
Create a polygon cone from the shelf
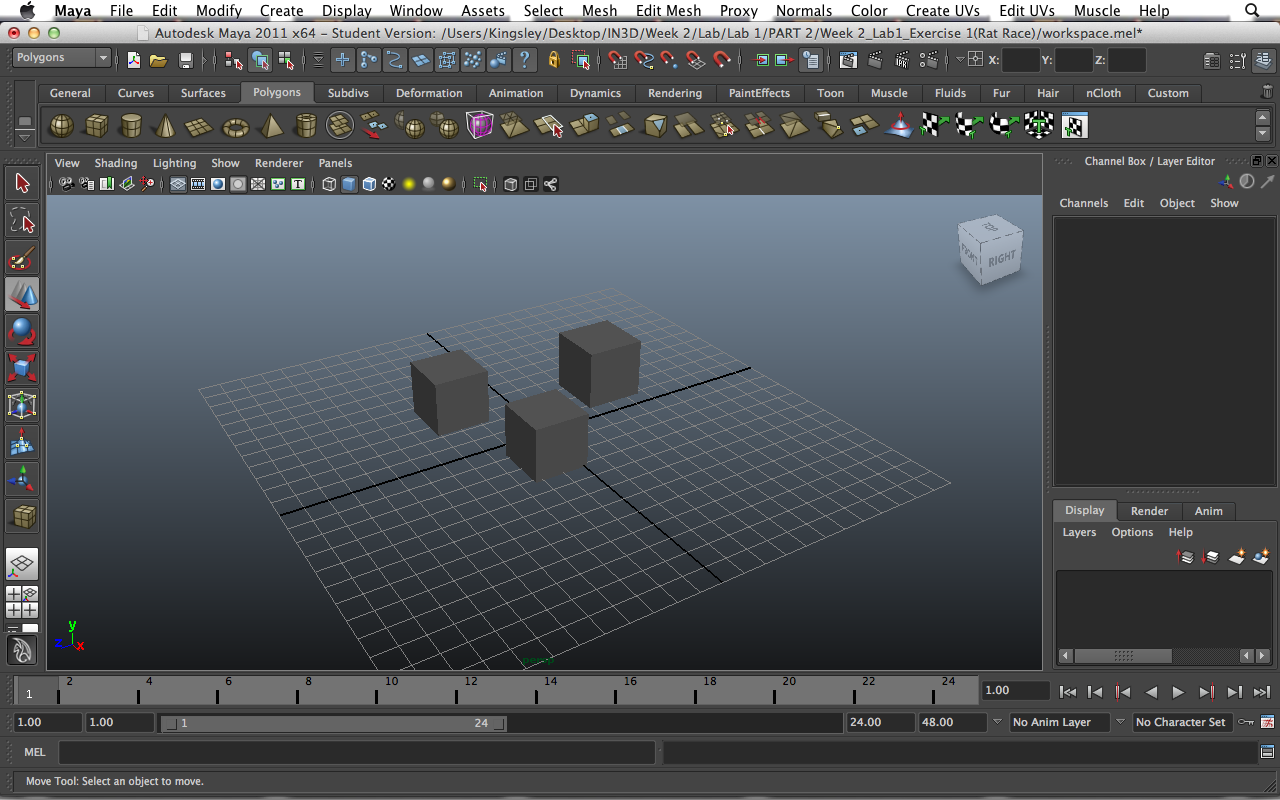165,126
